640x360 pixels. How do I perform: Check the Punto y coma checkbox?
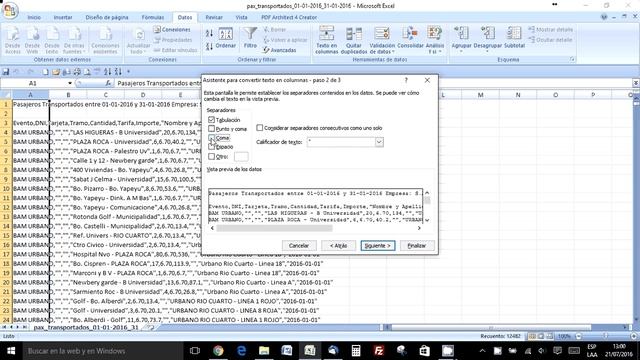click(211, 129)
